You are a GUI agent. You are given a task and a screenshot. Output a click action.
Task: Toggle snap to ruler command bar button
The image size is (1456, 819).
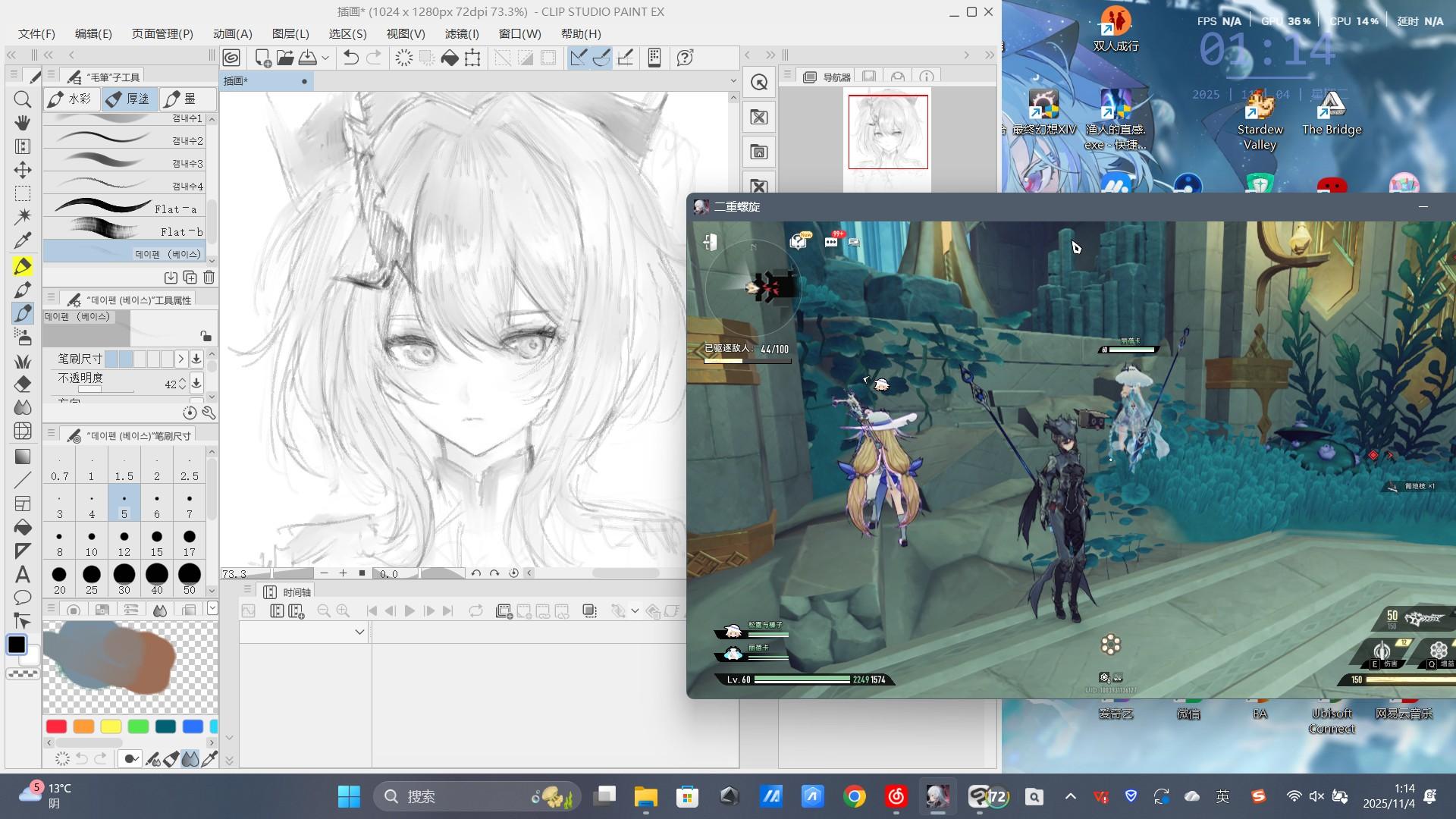579,58
